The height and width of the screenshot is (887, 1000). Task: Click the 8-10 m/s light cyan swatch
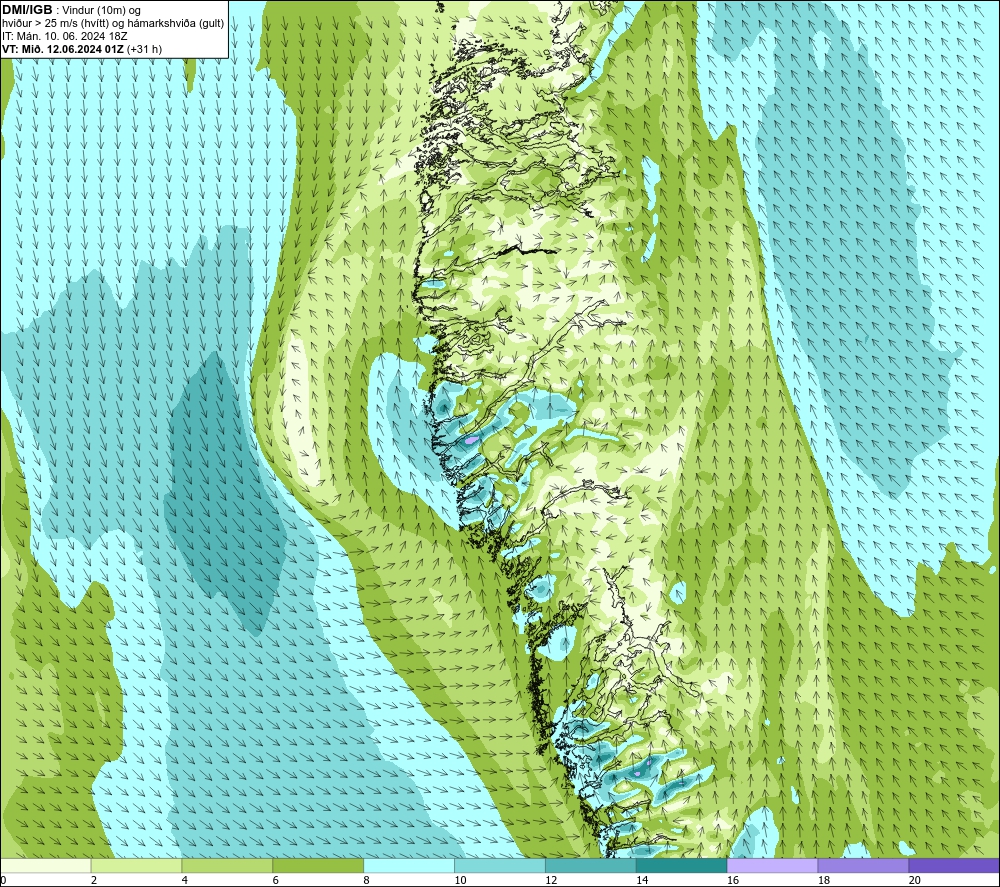click(409, 865)
